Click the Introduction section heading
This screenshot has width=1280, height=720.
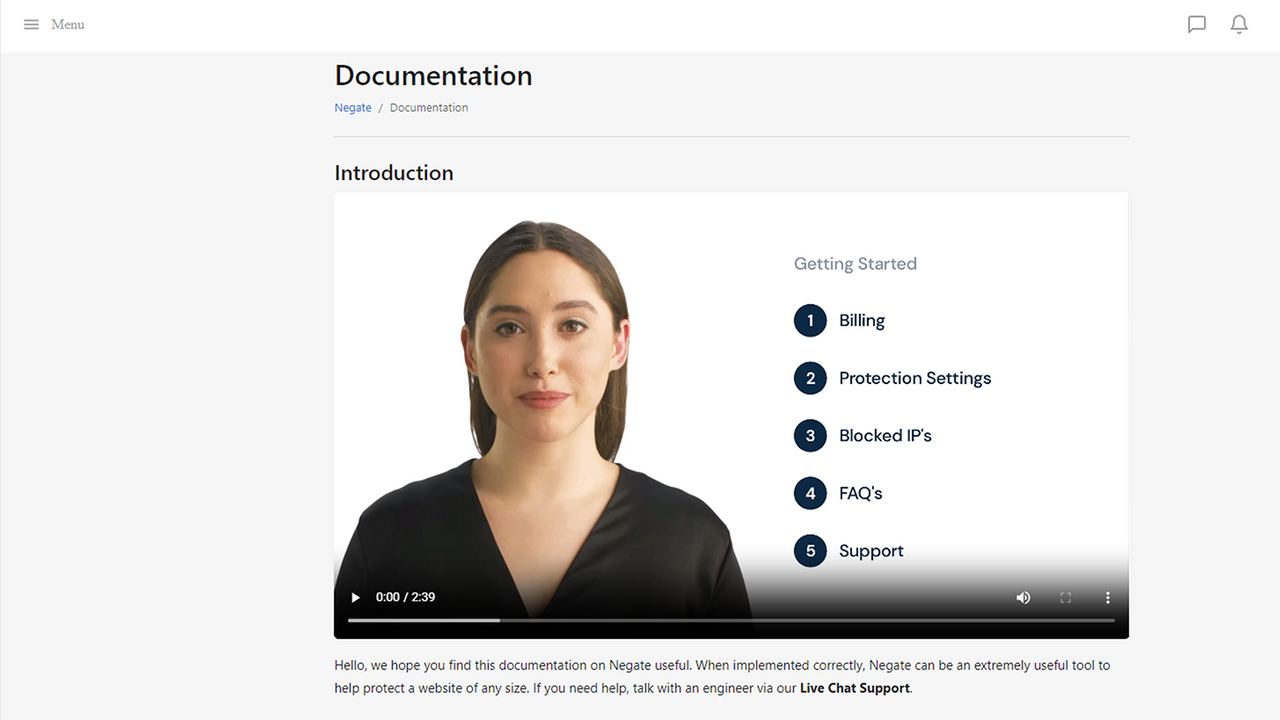[394, 173]
